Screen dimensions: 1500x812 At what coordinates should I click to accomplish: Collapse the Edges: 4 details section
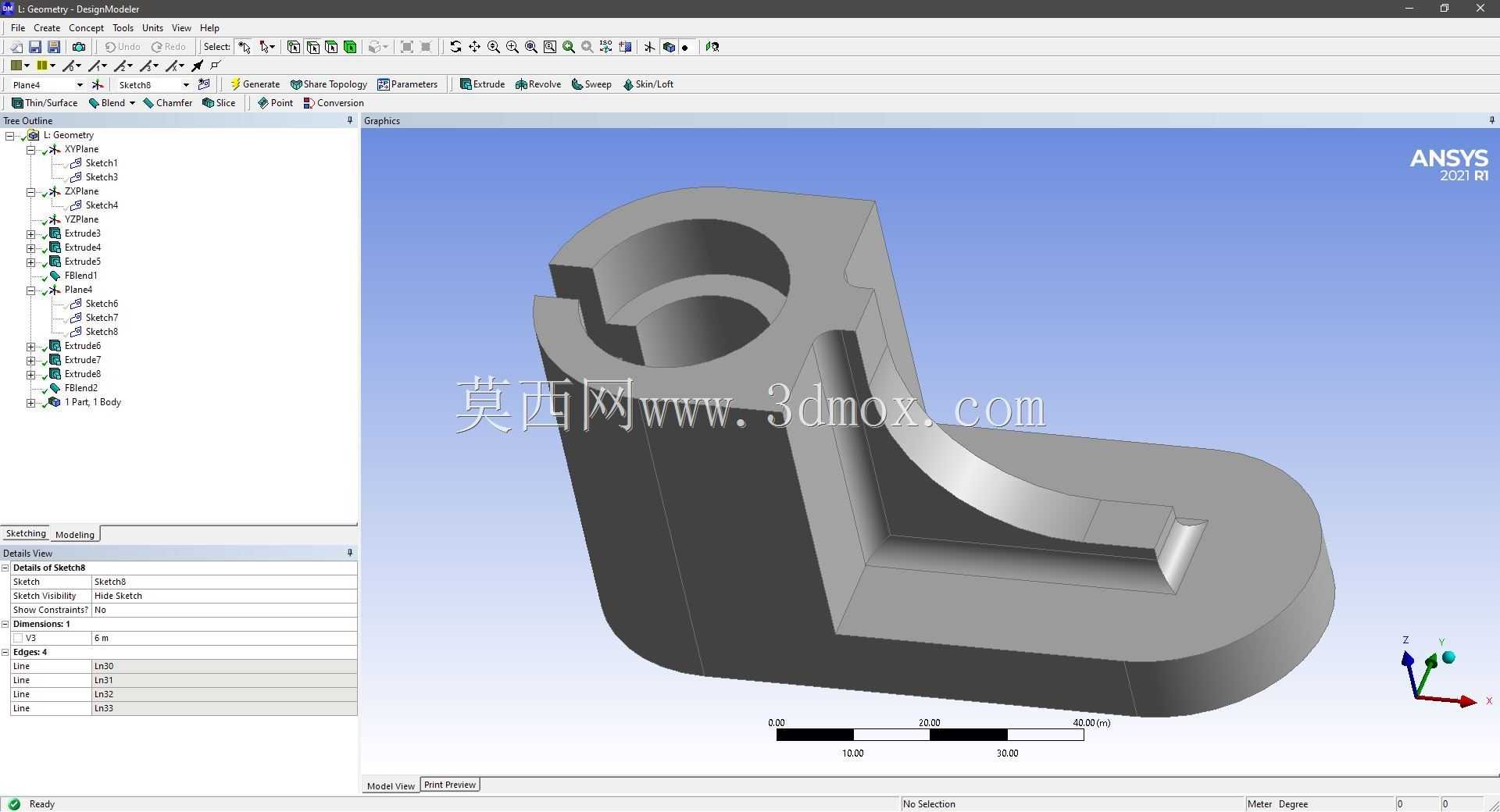5,652
